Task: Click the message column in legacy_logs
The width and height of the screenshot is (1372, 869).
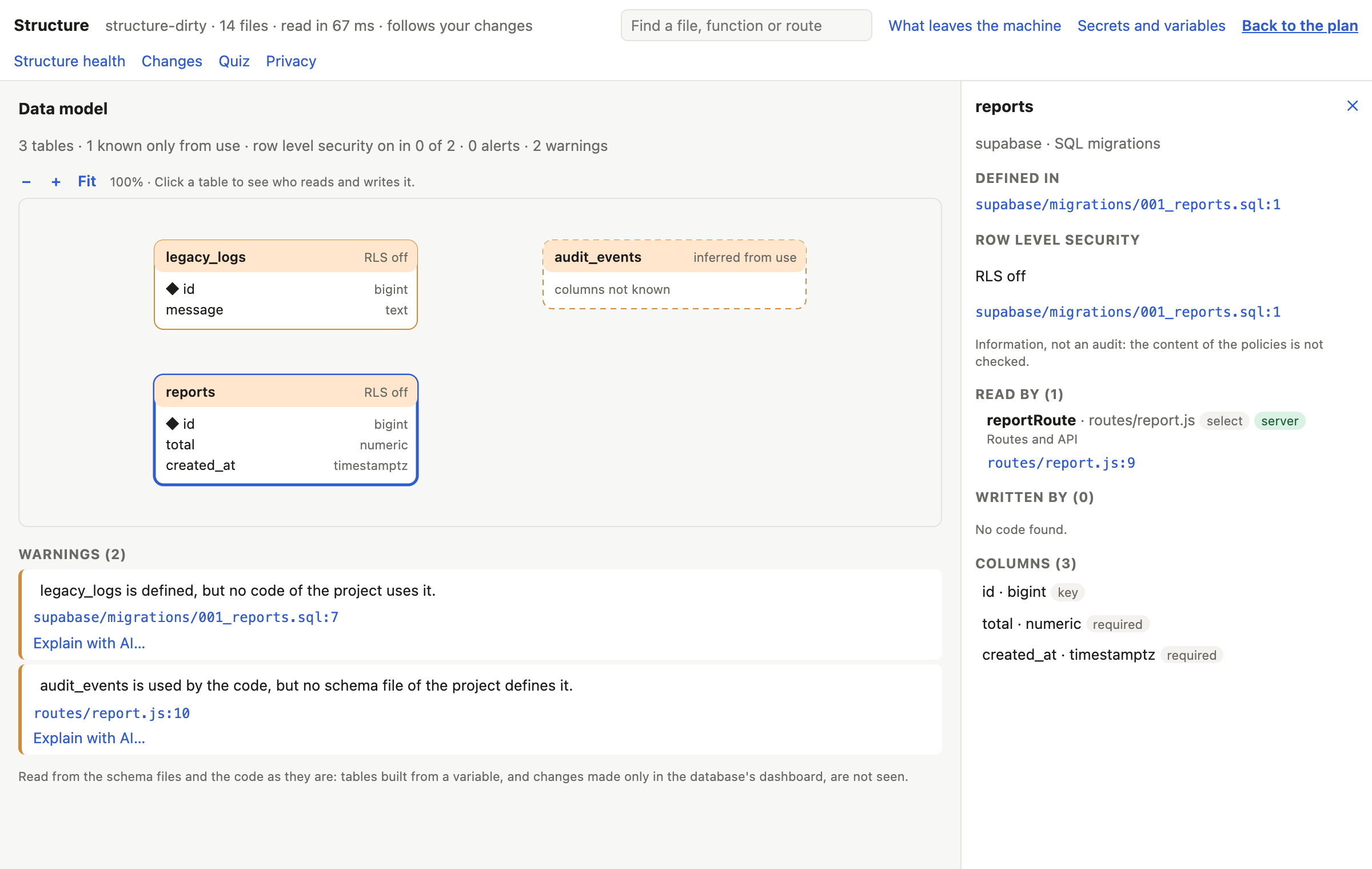Action: click(286, 309)
